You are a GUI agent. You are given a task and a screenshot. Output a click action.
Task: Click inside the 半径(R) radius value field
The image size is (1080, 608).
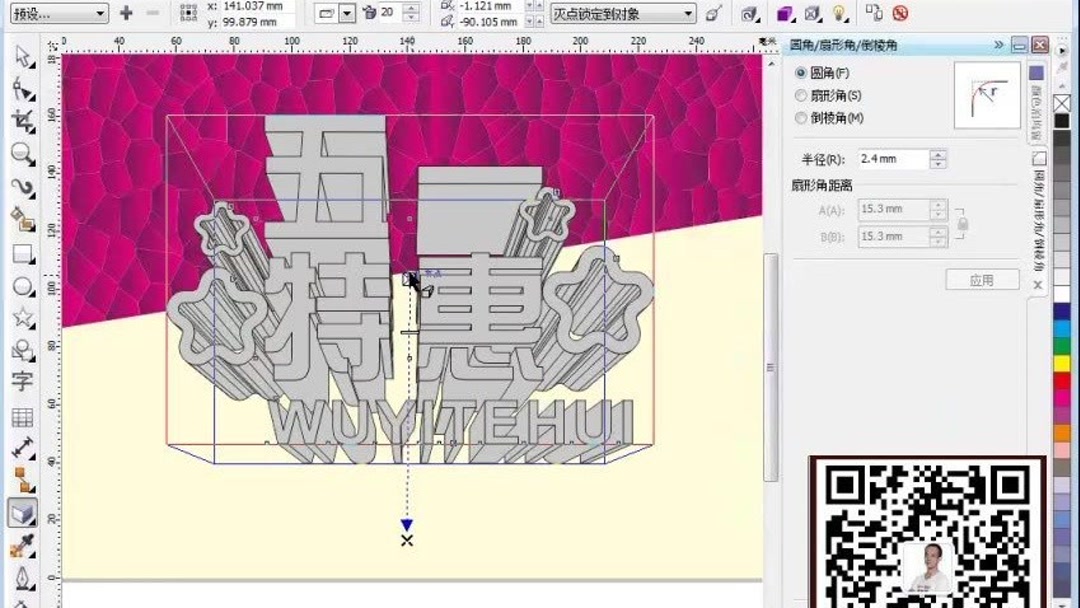(893, 158)
